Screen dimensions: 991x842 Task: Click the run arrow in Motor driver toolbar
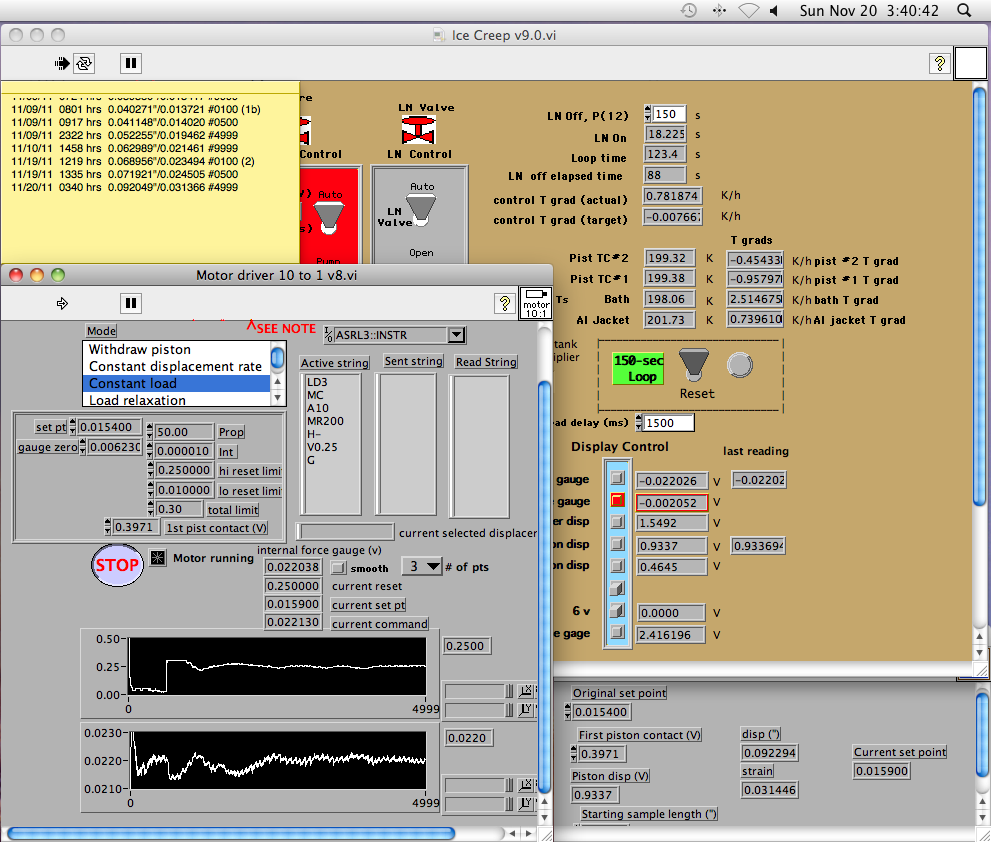62,303
